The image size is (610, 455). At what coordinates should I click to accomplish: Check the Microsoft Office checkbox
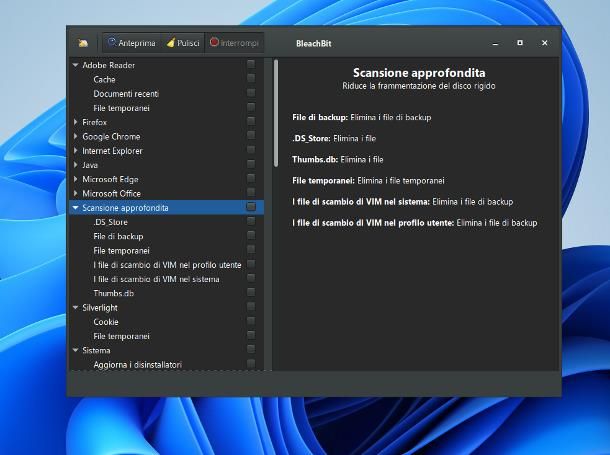click(251, 192)
